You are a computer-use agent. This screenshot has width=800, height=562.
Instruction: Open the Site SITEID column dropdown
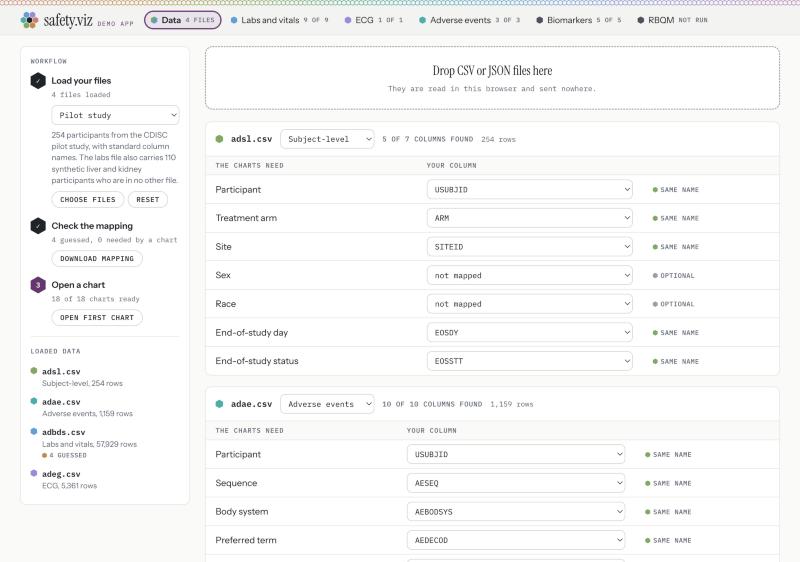pos(530,246)
